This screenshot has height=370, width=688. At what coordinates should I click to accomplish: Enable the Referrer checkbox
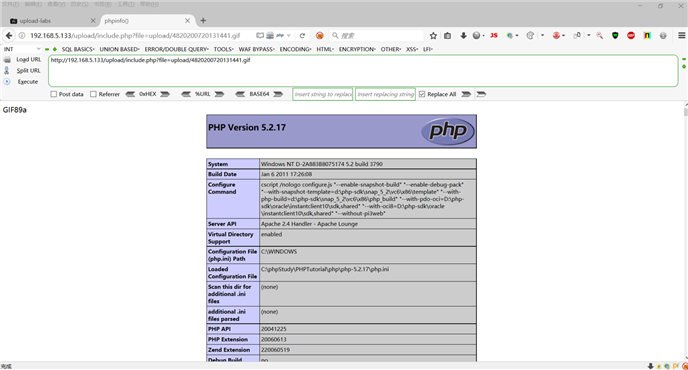point(93,94)
